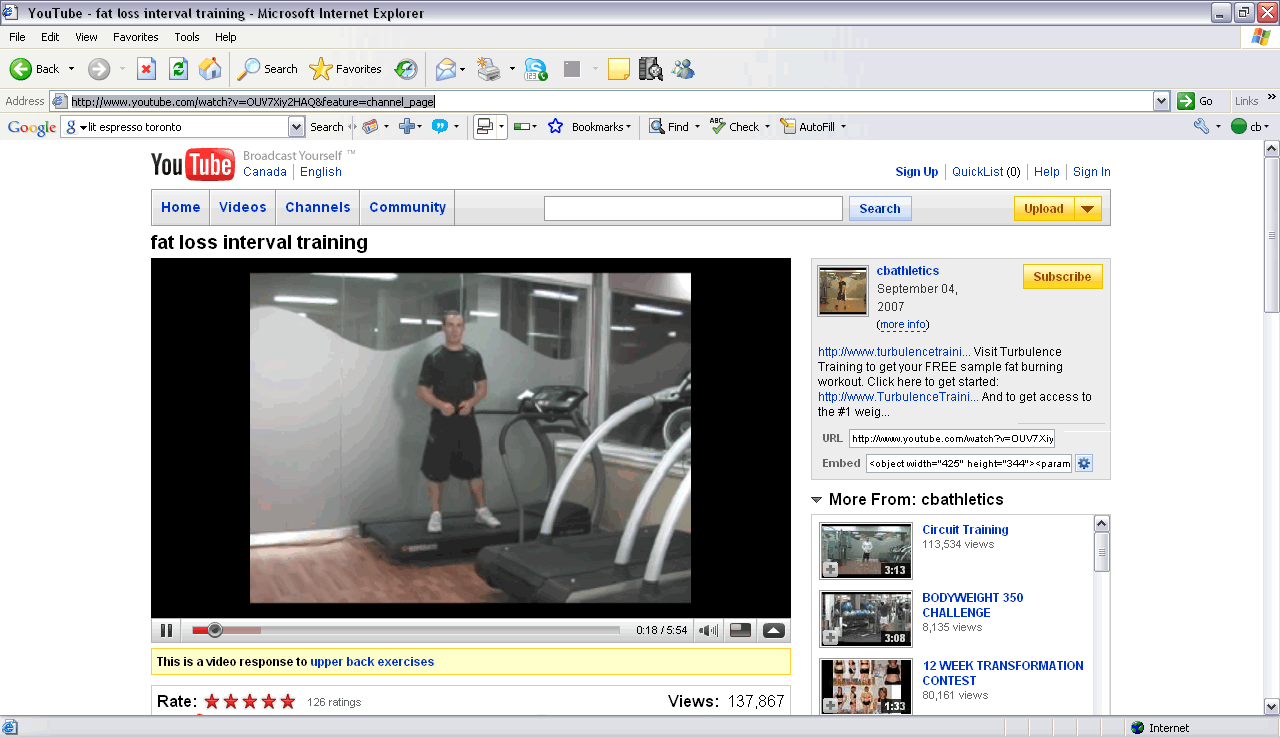The height and width of the screenshot is (738, 1280).
Task: Click Google toolbar Find button
Action: [670, 127]
